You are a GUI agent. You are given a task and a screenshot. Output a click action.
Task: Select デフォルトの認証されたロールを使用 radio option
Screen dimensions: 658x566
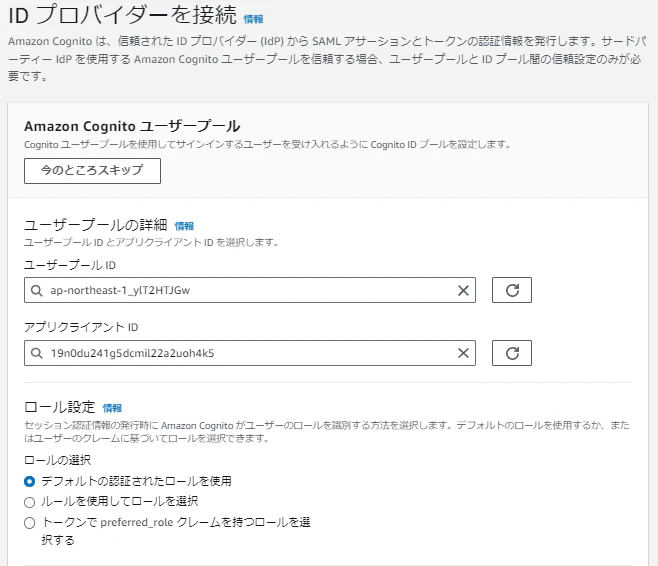(x=29, y=481)
